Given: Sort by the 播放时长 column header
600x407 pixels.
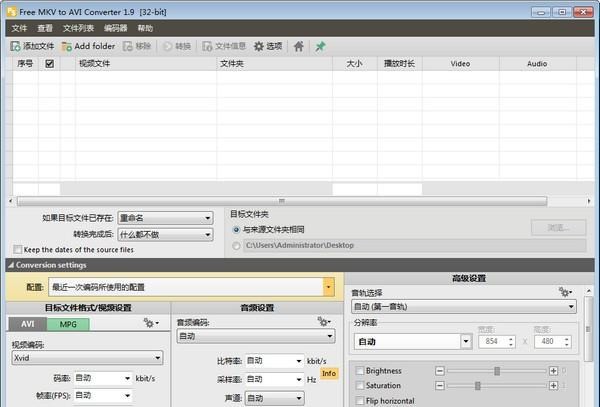Looking at the screenshot, I should [399, 63].
